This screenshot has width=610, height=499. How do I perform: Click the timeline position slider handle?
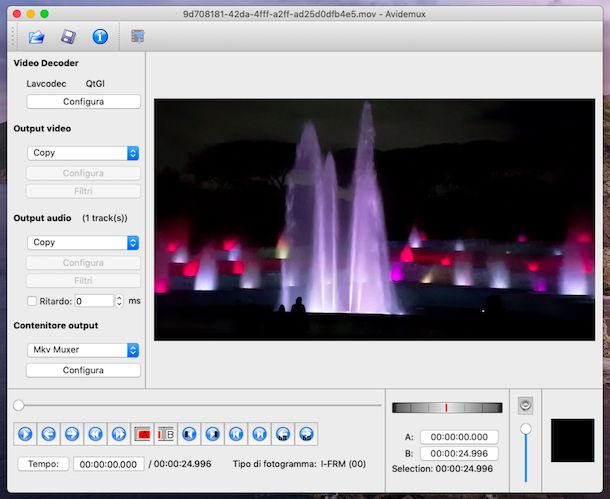[18, 406]
